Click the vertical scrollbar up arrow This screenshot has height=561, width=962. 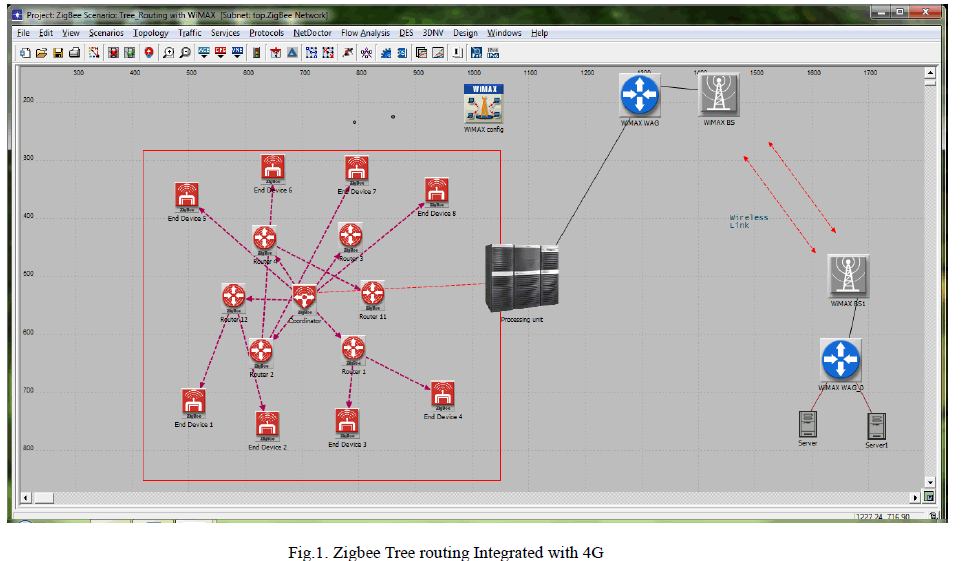(929, 76)
